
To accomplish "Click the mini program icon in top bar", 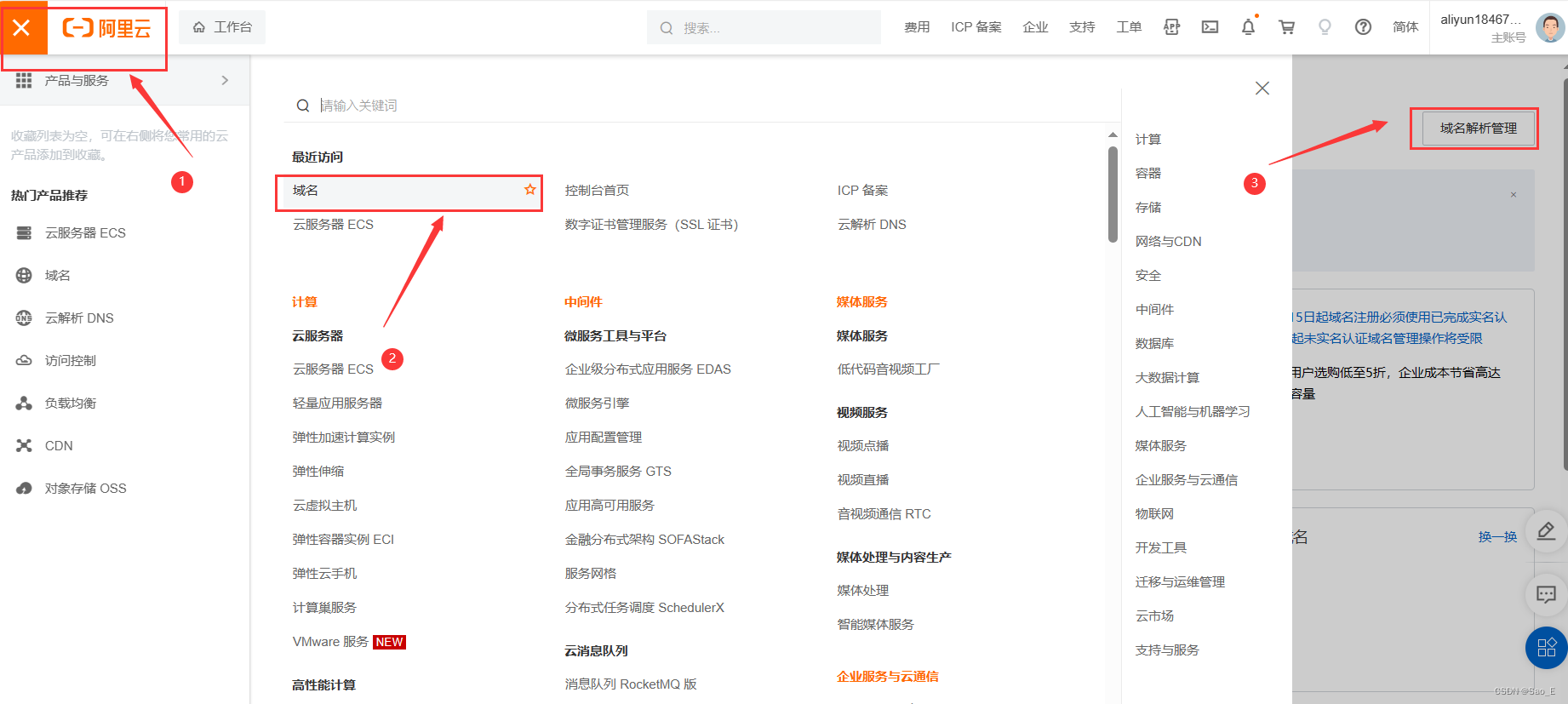I will tap(1171, 27).
